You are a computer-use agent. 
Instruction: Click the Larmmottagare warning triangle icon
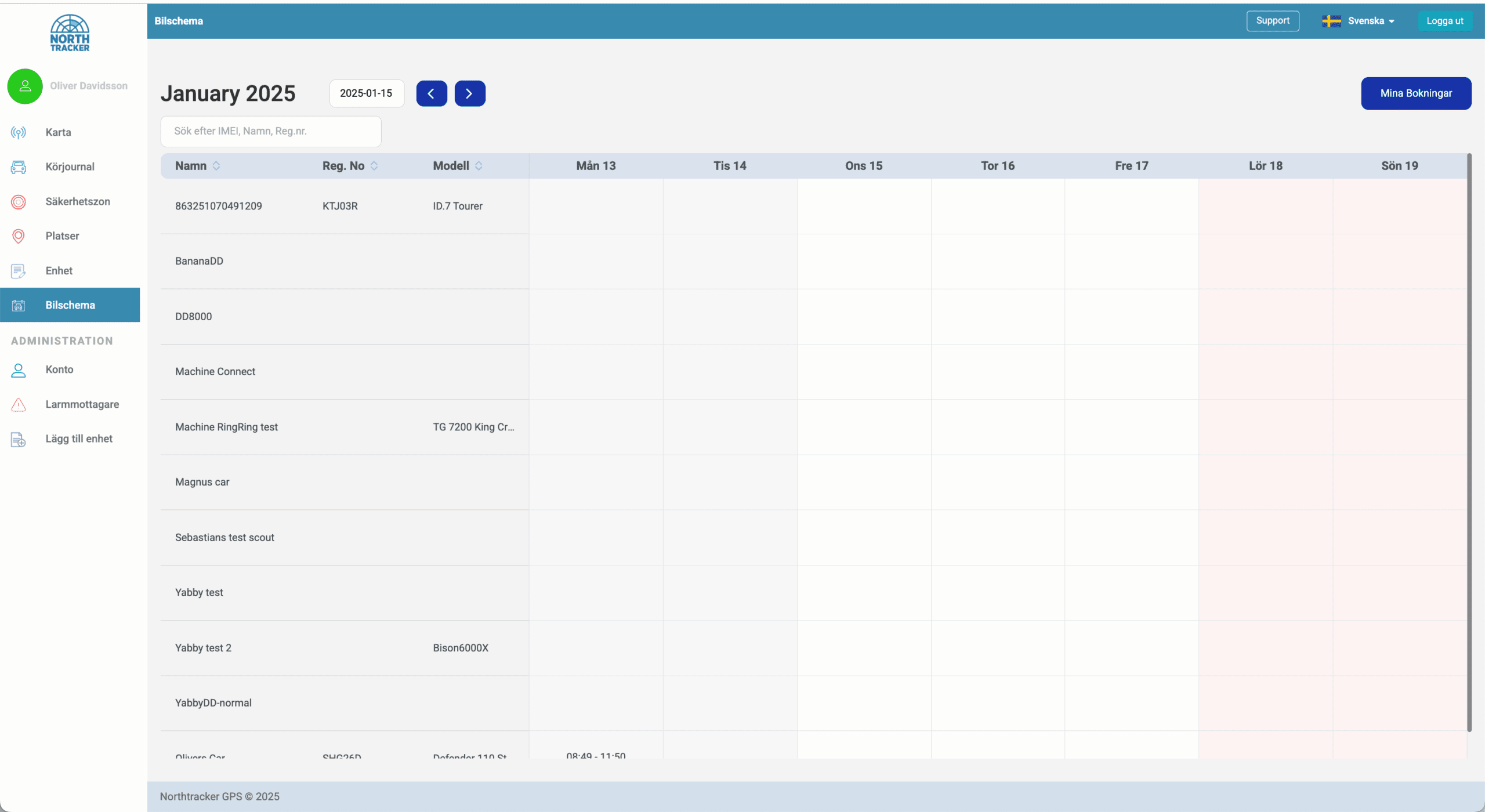19,405
